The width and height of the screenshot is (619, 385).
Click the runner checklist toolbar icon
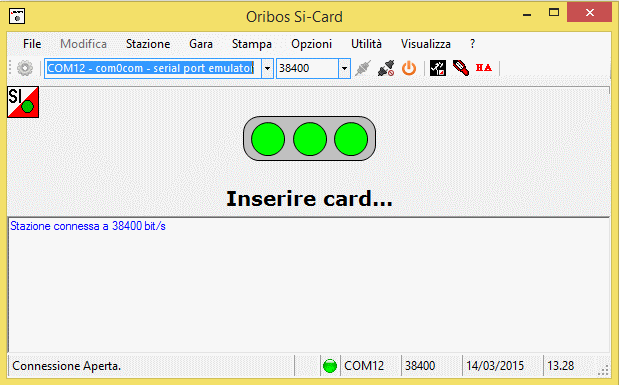tap(438, 68)
